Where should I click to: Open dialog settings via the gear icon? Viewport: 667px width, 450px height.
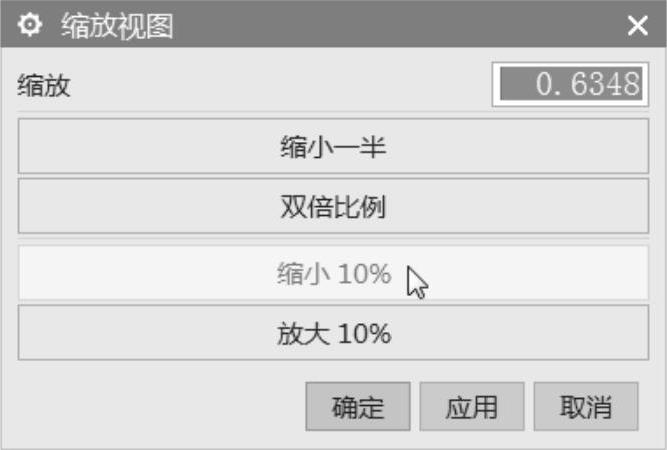[x=29, y=25]
